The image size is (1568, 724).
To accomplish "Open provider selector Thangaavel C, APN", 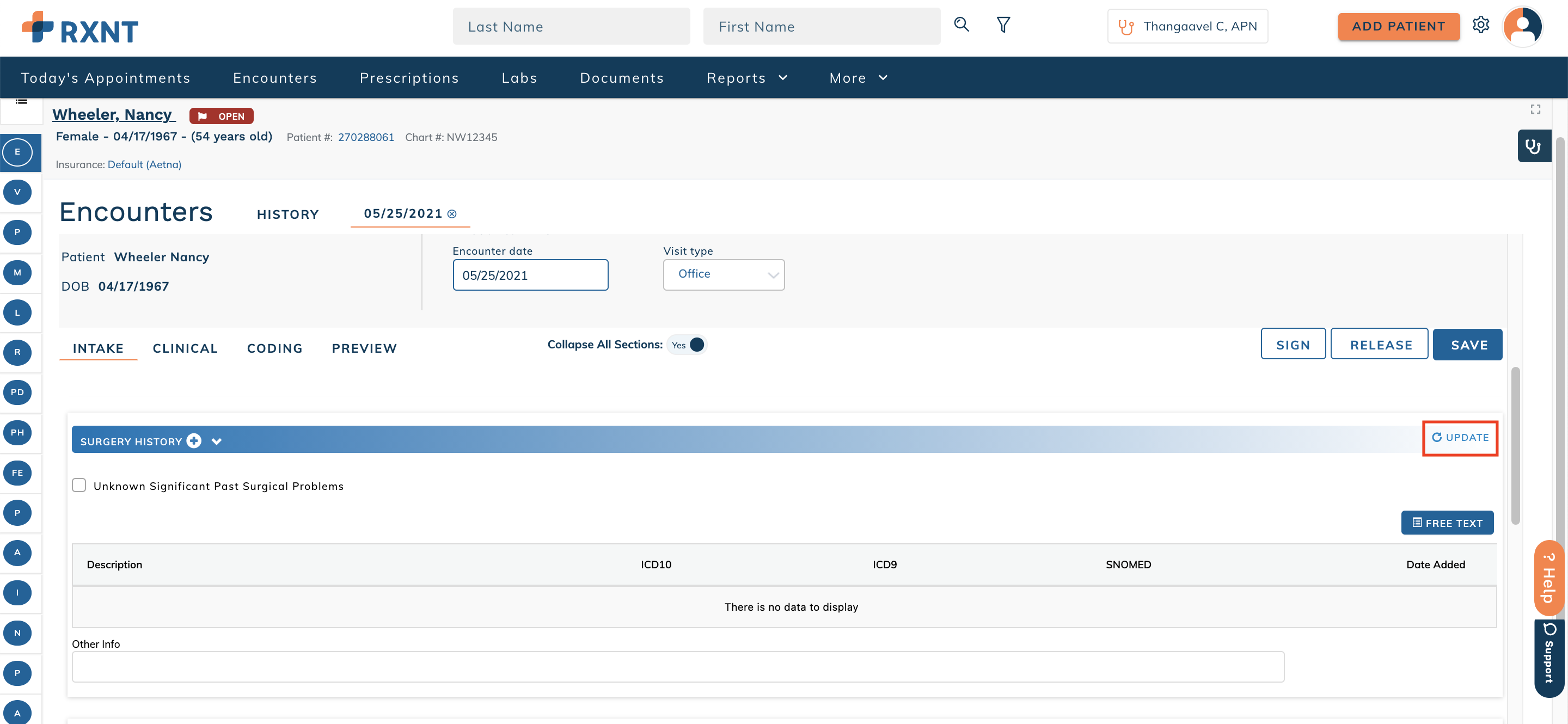I will click(x=1187, y=26).
